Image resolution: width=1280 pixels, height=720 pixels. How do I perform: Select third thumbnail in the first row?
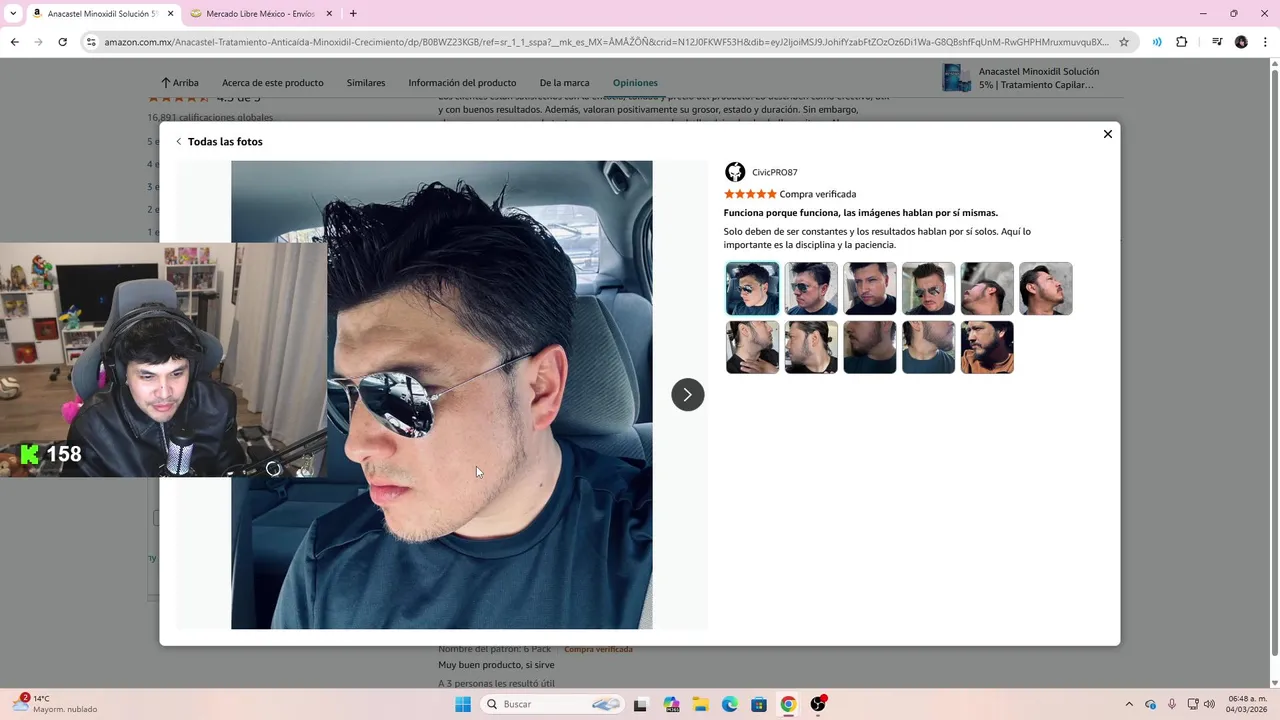click(x=870, y=289)
